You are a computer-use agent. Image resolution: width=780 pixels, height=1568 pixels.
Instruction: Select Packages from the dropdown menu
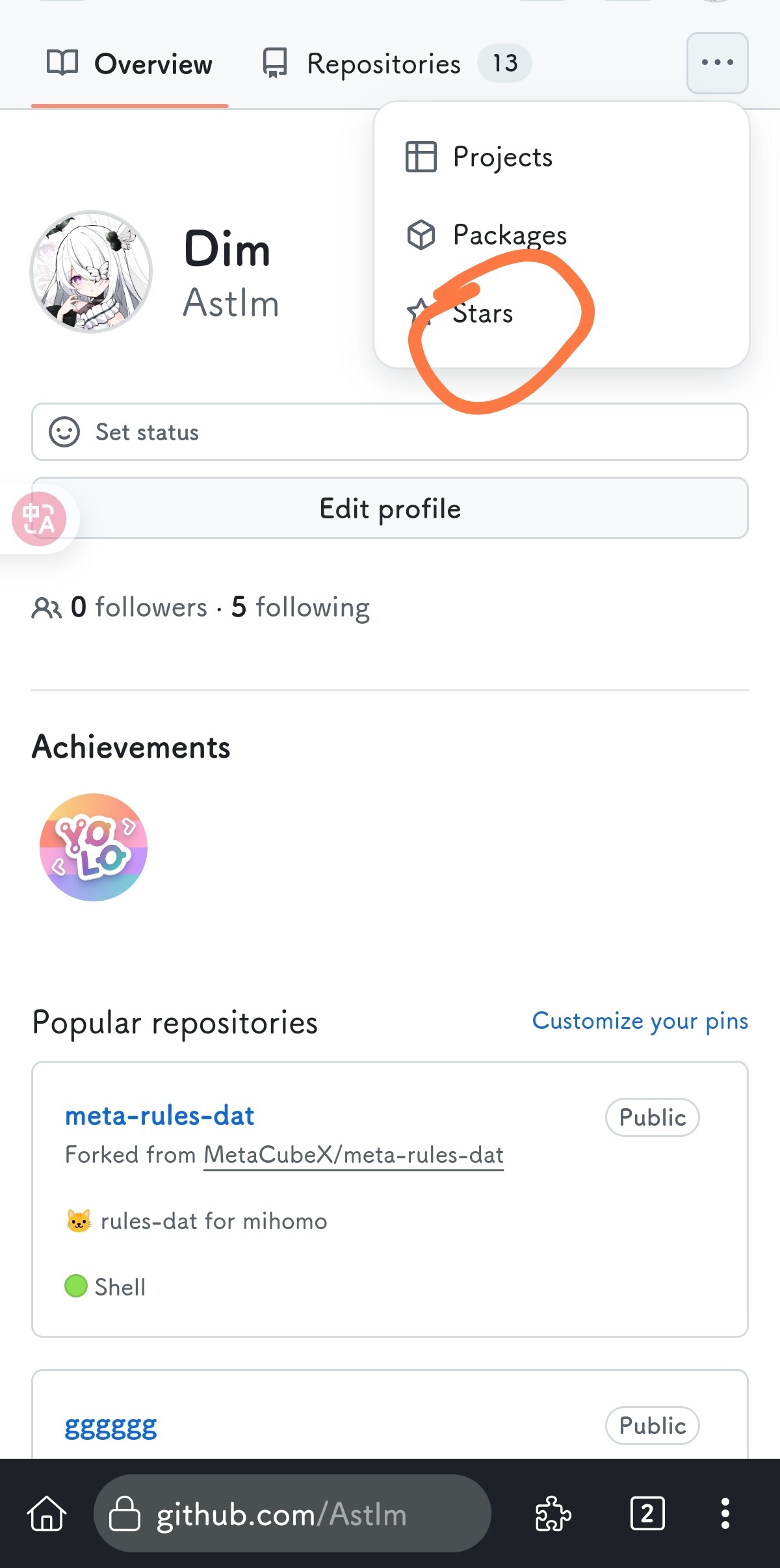(486, 235)
